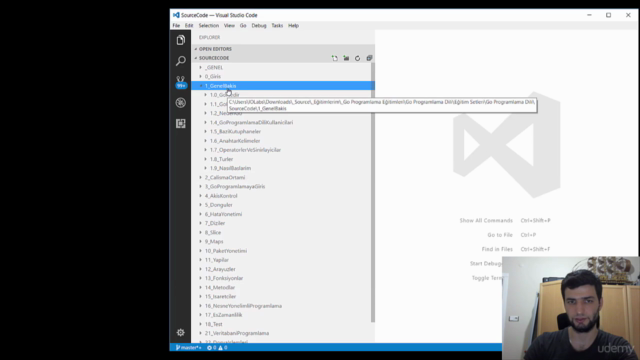Expand the 1.6_AnahtarKelimeler folder
Screen dimensions: 640x360
tap(283, 141)
